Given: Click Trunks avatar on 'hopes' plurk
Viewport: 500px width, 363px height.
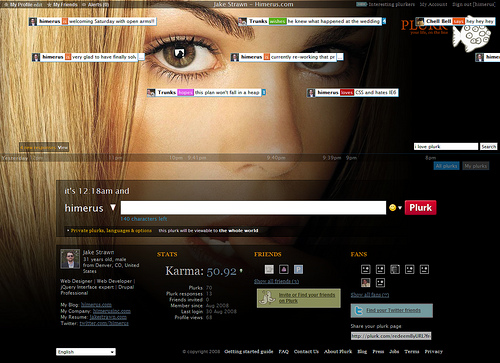Looking at the screenshot, I should (x=151, y=92).
